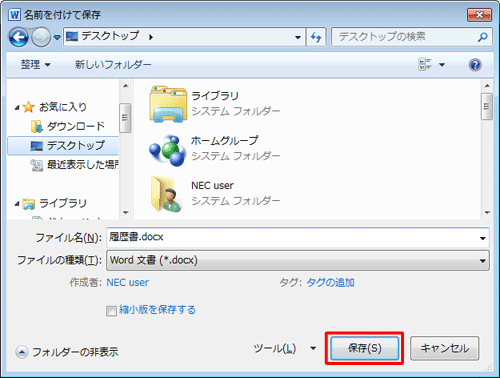500x378 pixels.
Task: Open the ファイル名 dropdown arrow
Action: pyautogui.click(x=483, y=238)
